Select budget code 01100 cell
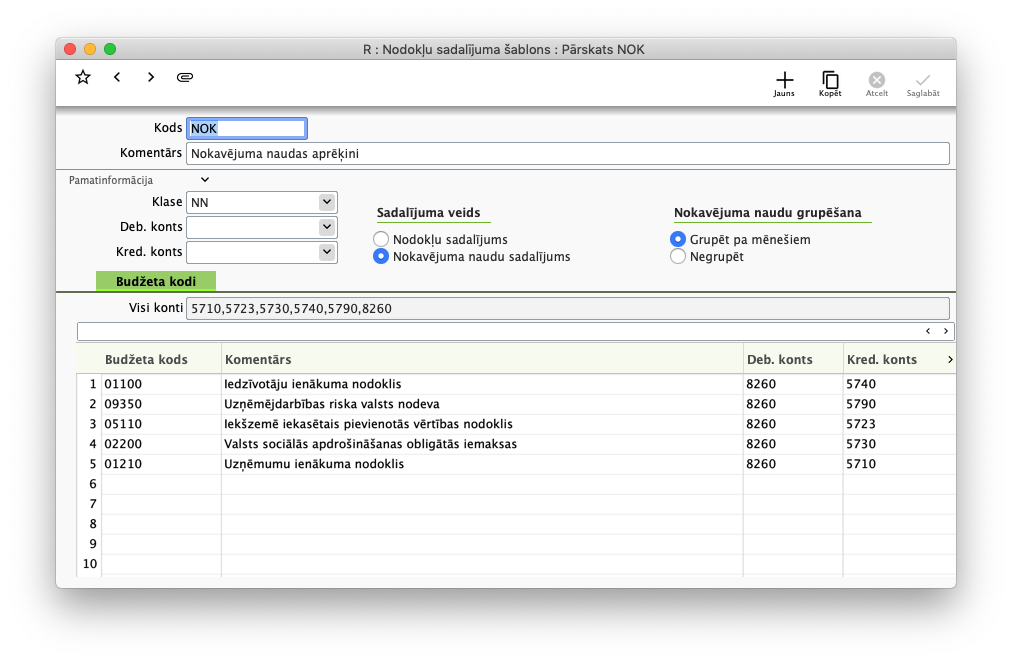The width and height of the screenshot is (1012, 662). [161, 384]
